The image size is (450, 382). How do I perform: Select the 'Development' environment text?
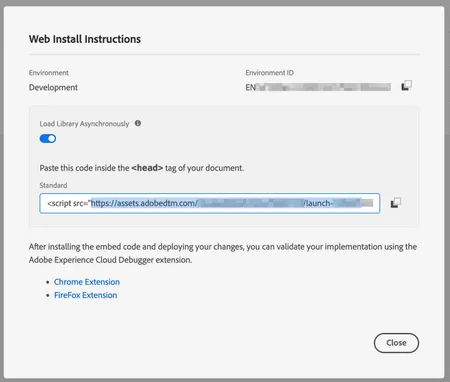coord(53,87)
